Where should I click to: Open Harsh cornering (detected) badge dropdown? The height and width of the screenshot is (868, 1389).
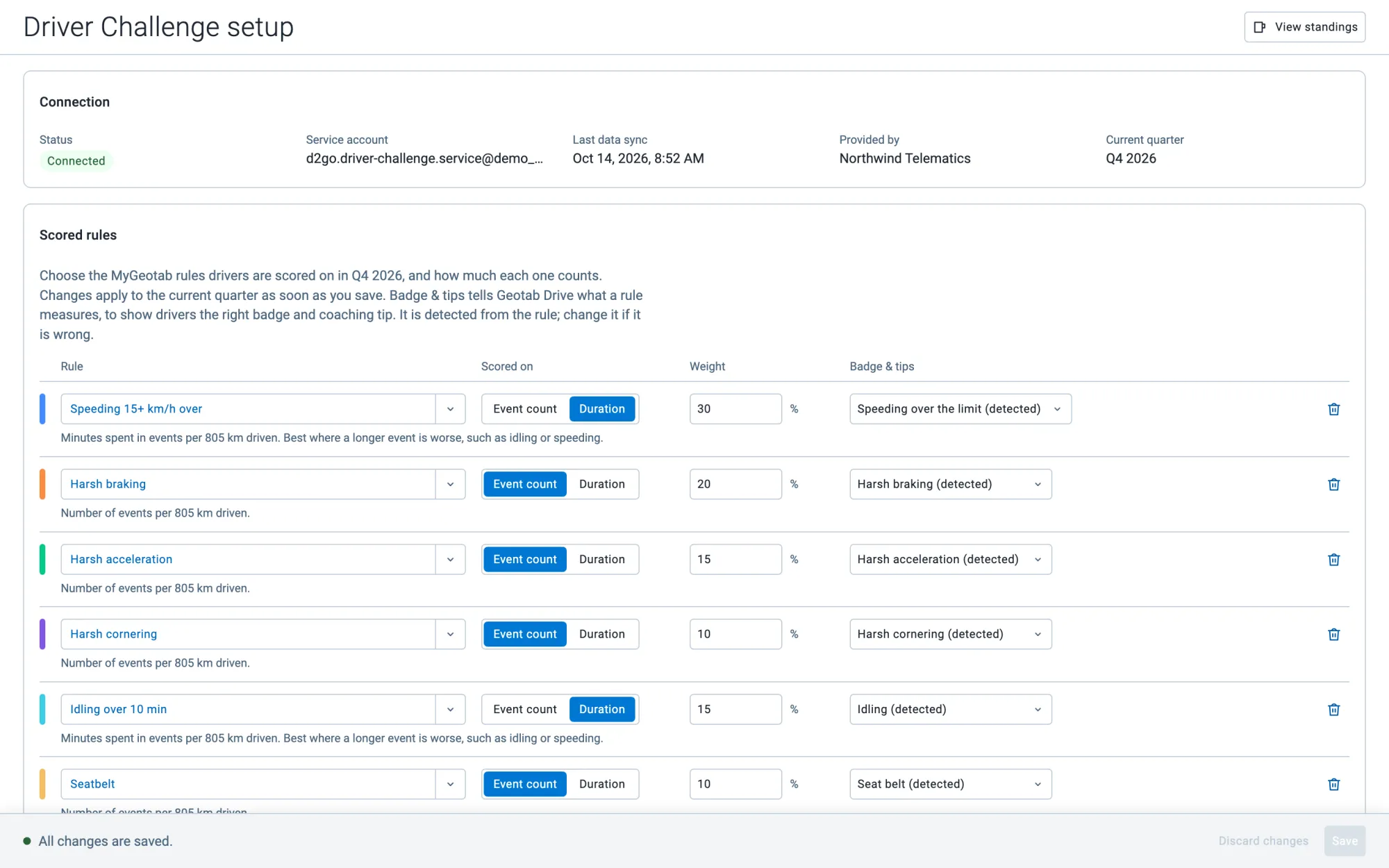point(951,634)
